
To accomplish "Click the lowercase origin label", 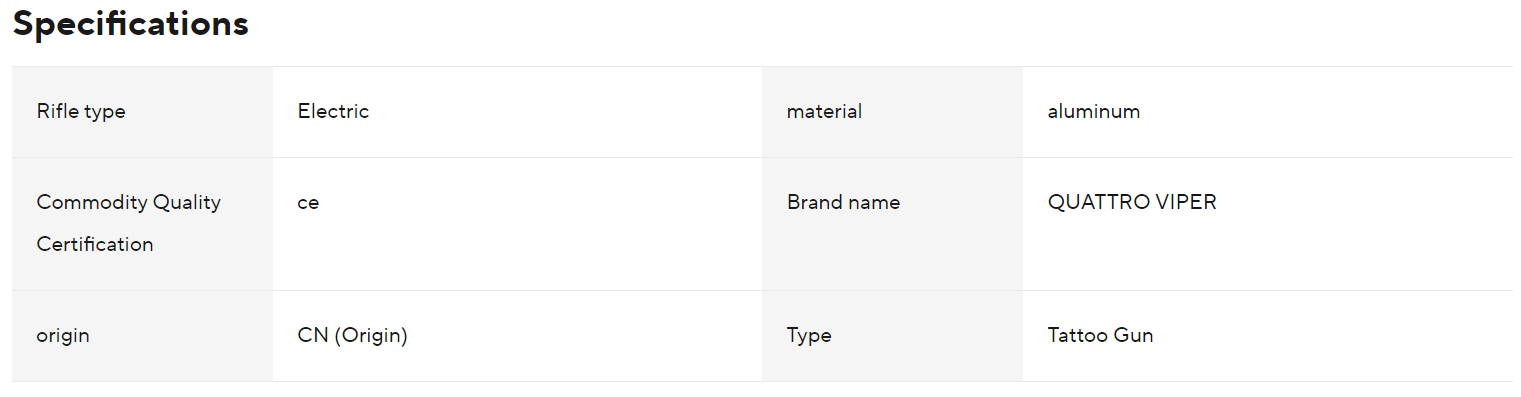I will (x=63, y=336).
